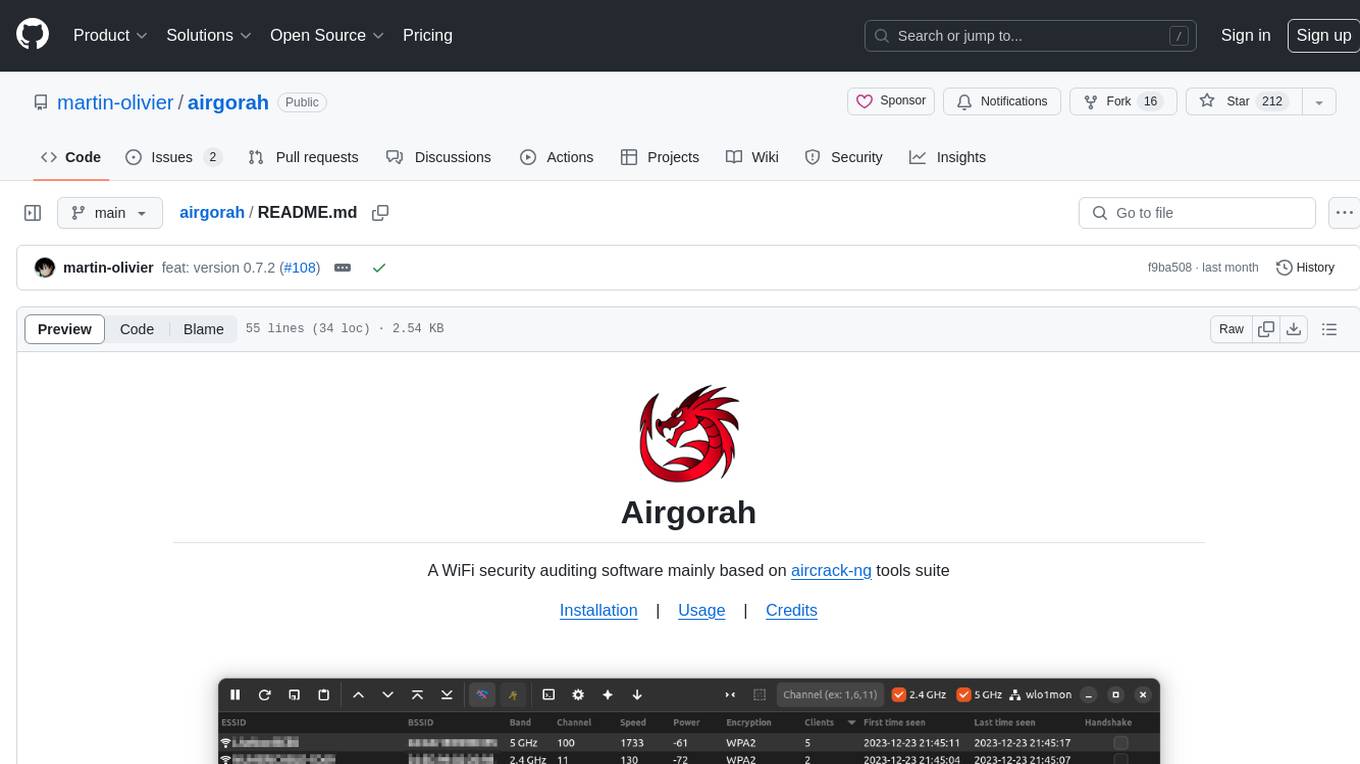Select the Code repository tab
Viewport: 1360px width, 764px height.
tap(70, 157)
